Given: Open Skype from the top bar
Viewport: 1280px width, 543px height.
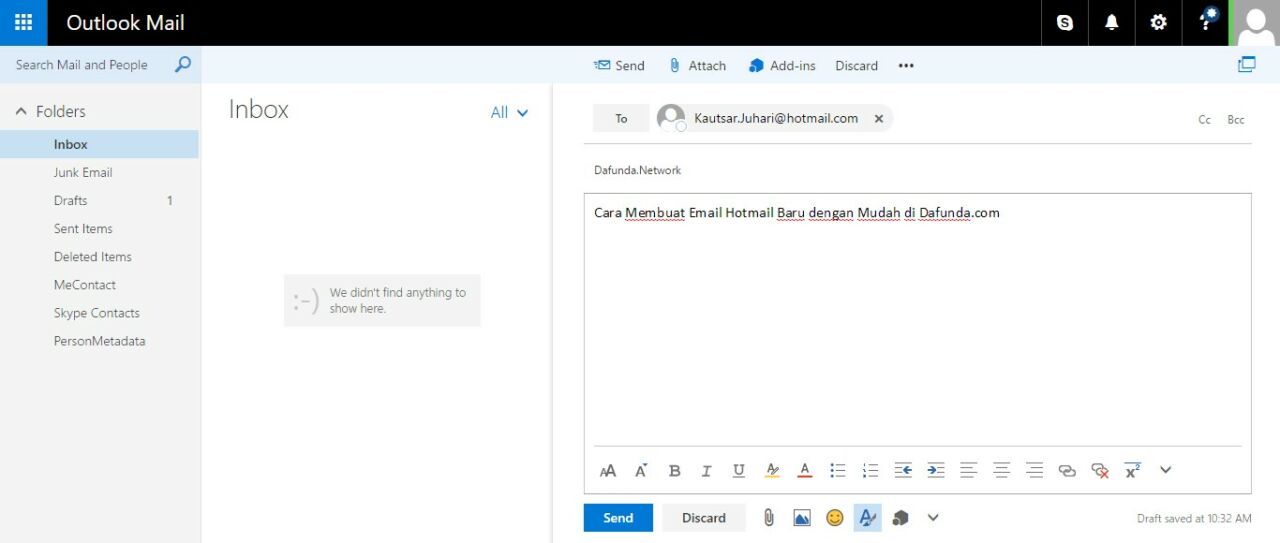Looking at the screenshot, I should coord(1065,22).
